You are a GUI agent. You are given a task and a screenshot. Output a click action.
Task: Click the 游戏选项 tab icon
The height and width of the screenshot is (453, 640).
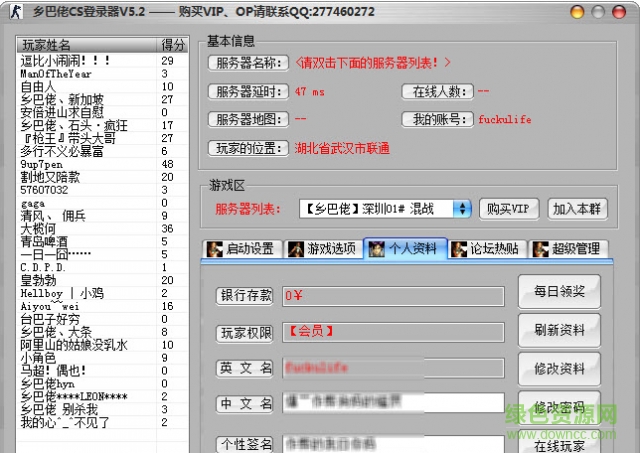(296, 249)
